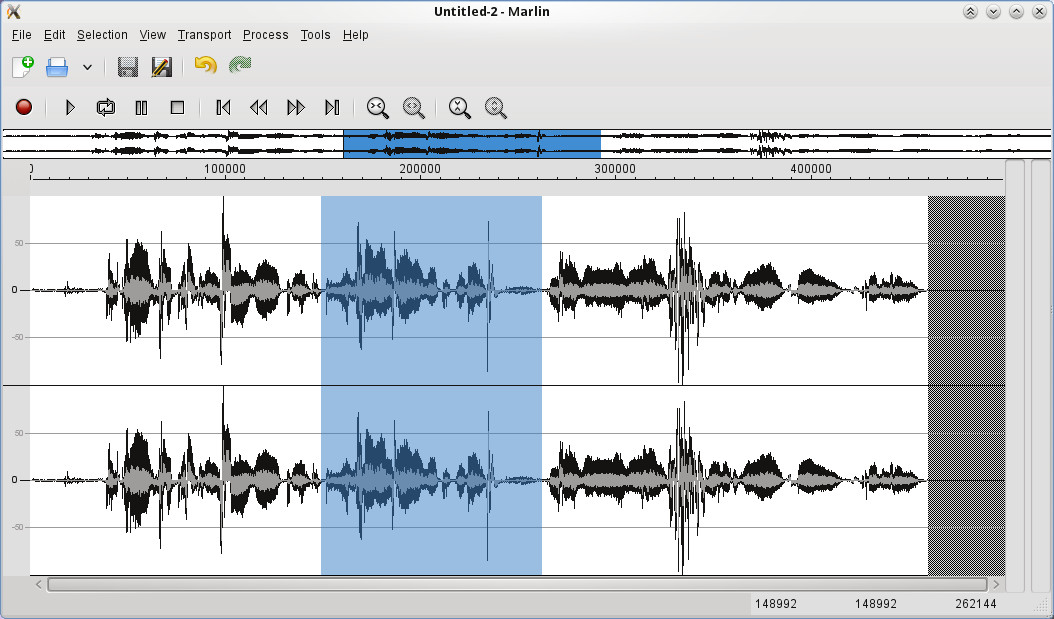The height and width of the screenshot is (619, 1054).
Task: Start recording with the red Record button
Action: (x=24, y=107)
